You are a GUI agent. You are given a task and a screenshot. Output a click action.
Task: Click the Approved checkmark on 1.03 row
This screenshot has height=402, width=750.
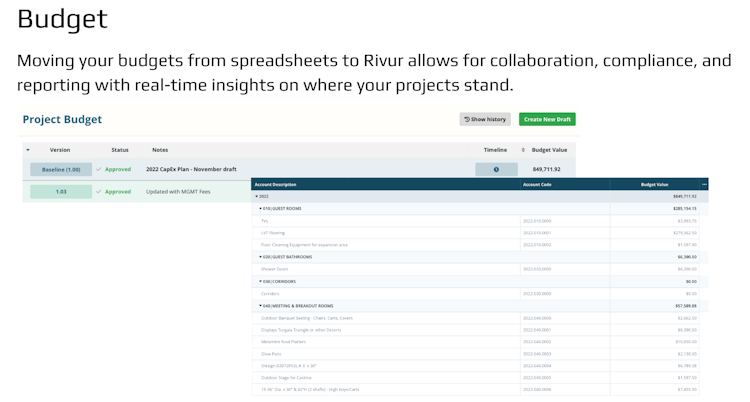coord(100,191)
